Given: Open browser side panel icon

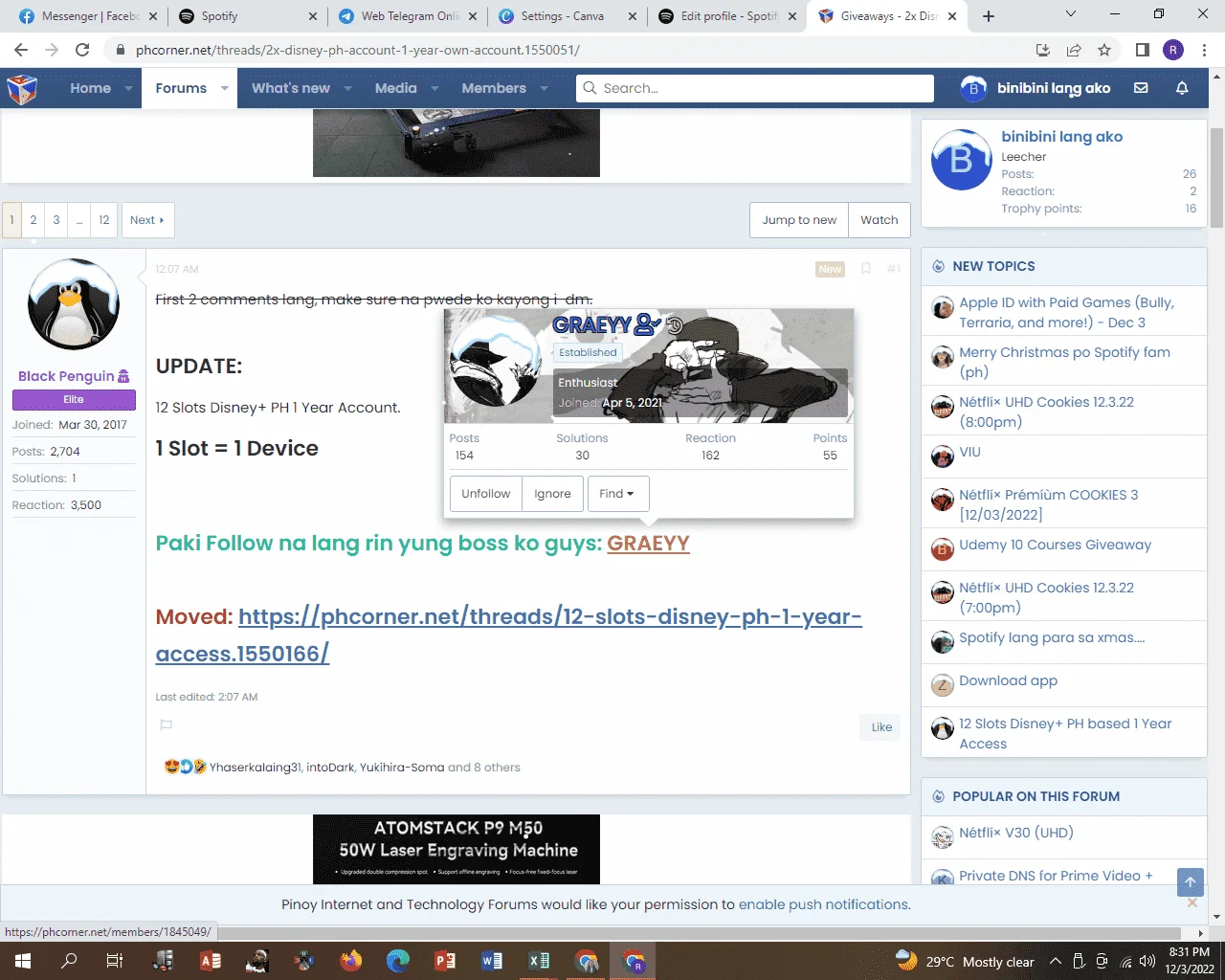Looking at the screenshot, I should click(1142, 50).
